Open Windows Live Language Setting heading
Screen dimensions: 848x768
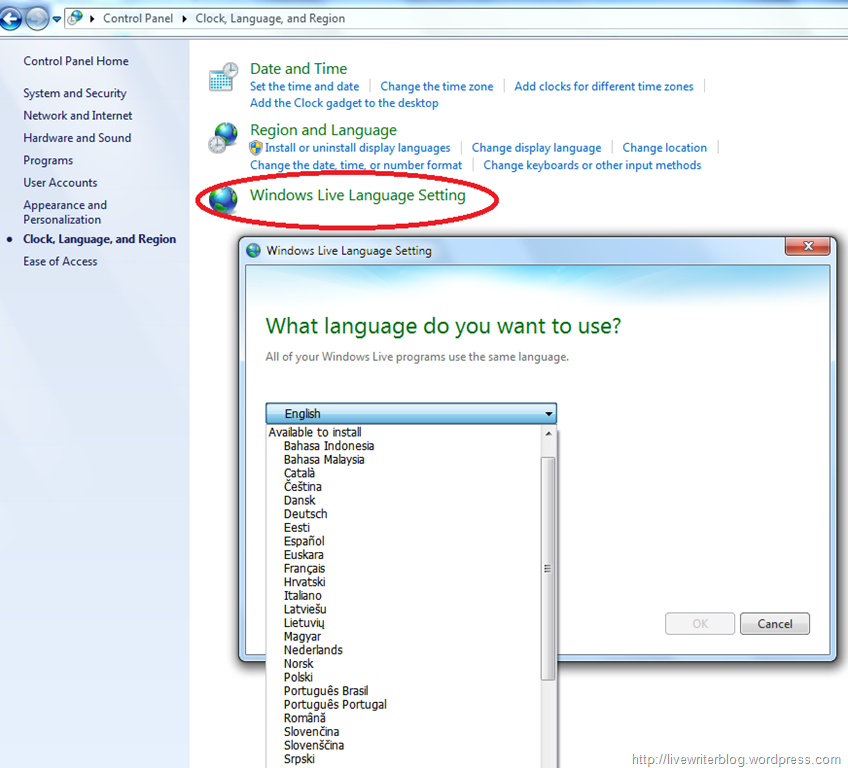(x=357, y=195)
